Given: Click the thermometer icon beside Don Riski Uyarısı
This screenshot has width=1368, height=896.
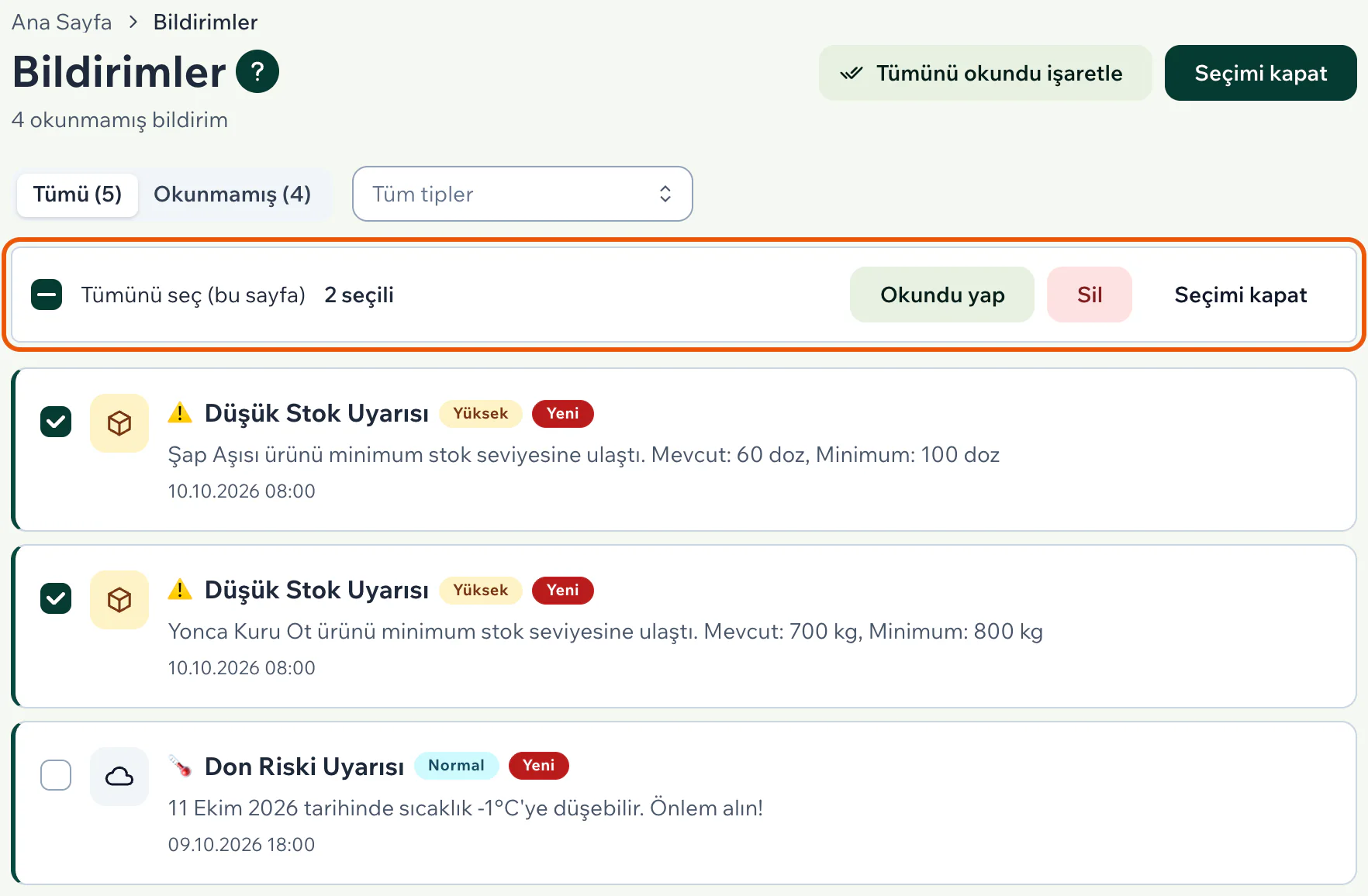Looking at the screenshot, I should tap(180, 767).
